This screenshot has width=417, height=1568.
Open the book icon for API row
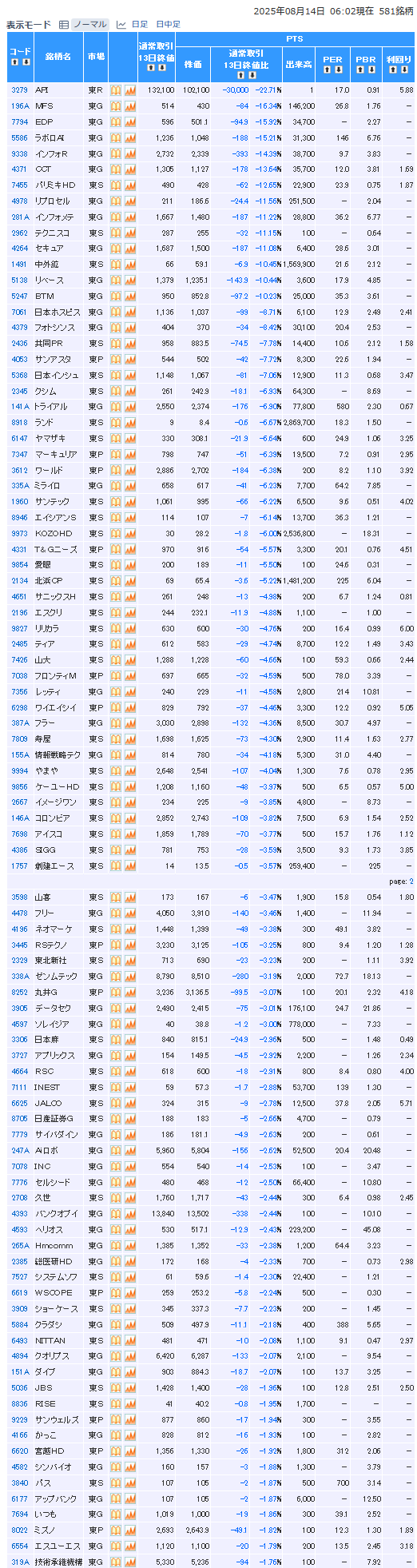pos(115,90)
